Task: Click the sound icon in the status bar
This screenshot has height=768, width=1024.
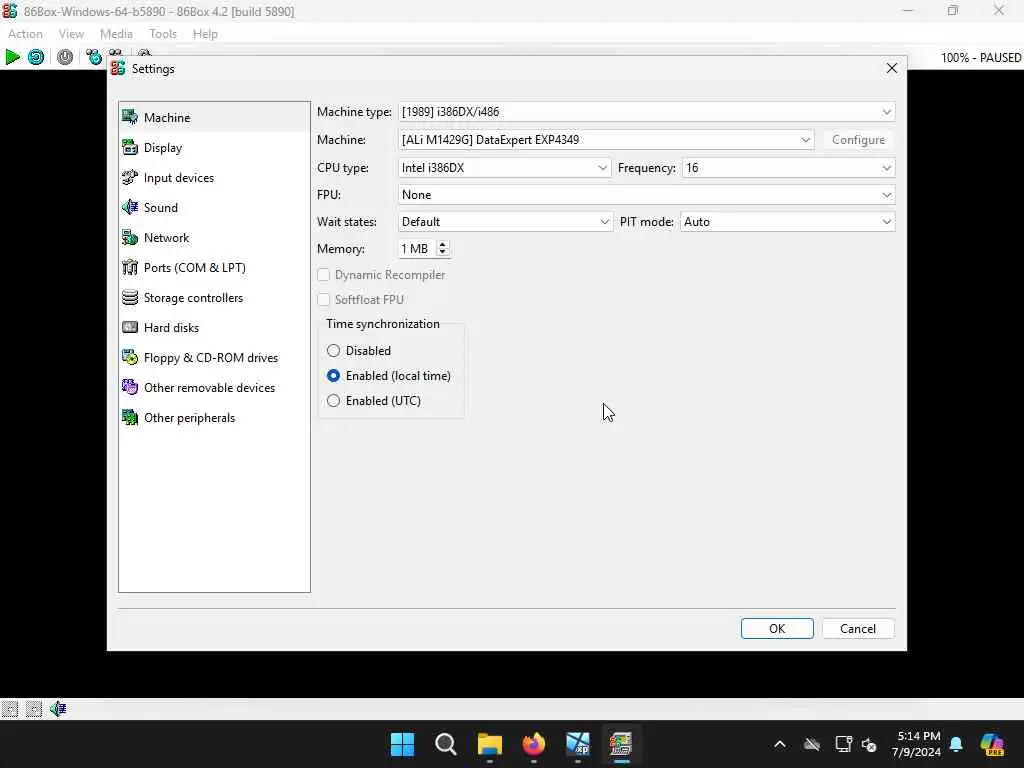Action: point(58,709)
